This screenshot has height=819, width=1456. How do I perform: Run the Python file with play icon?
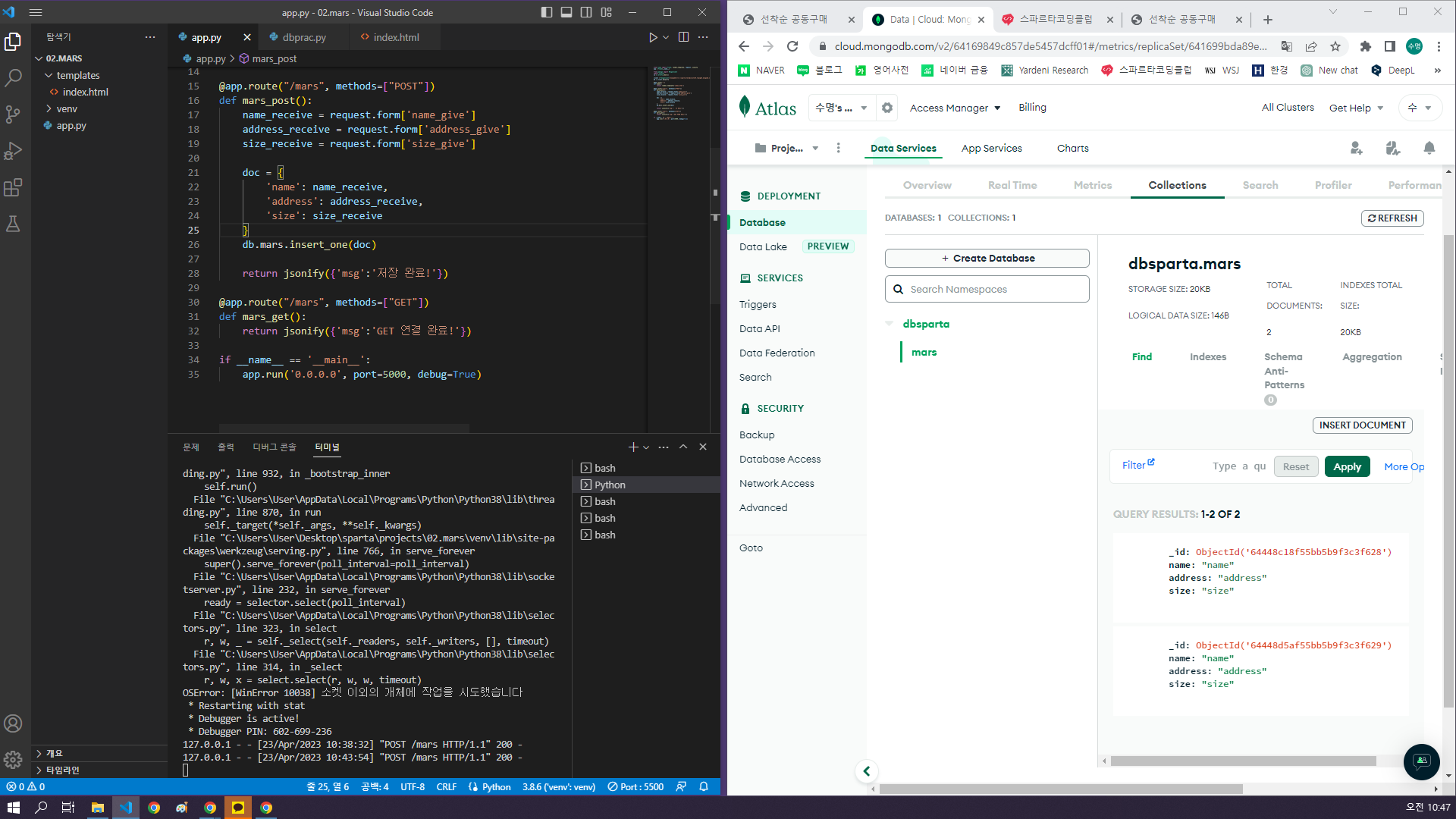click(x=652, y=37)
